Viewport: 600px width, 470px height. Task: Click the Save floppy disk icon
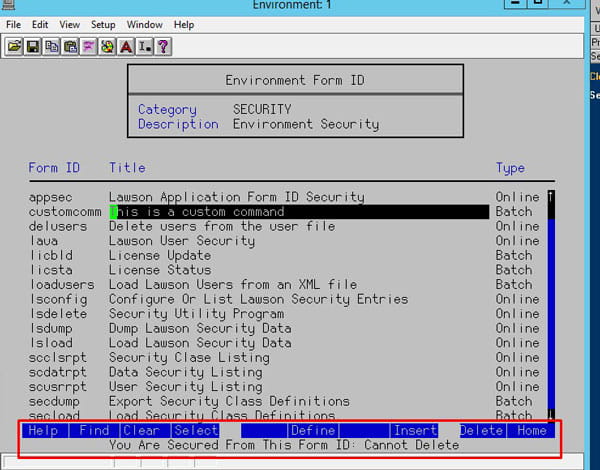click(x=33, y=47)
